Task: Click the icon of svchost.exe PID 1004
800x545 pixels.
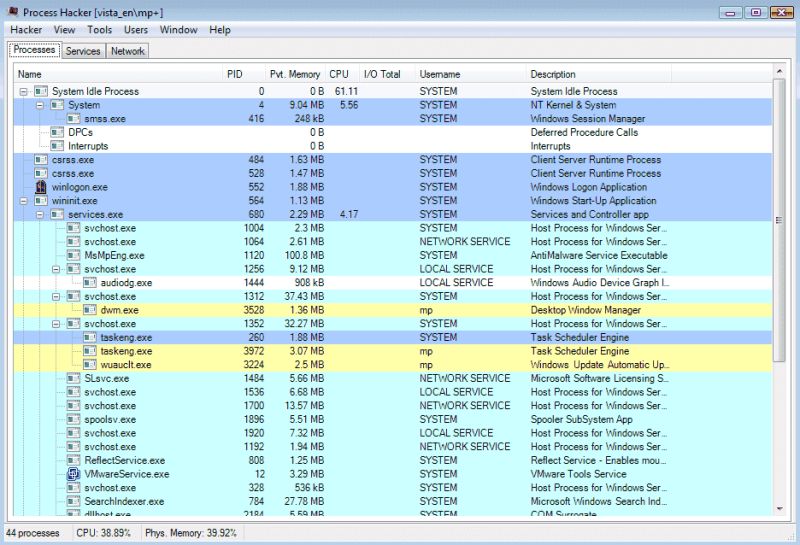Action: tap(73, 228)
